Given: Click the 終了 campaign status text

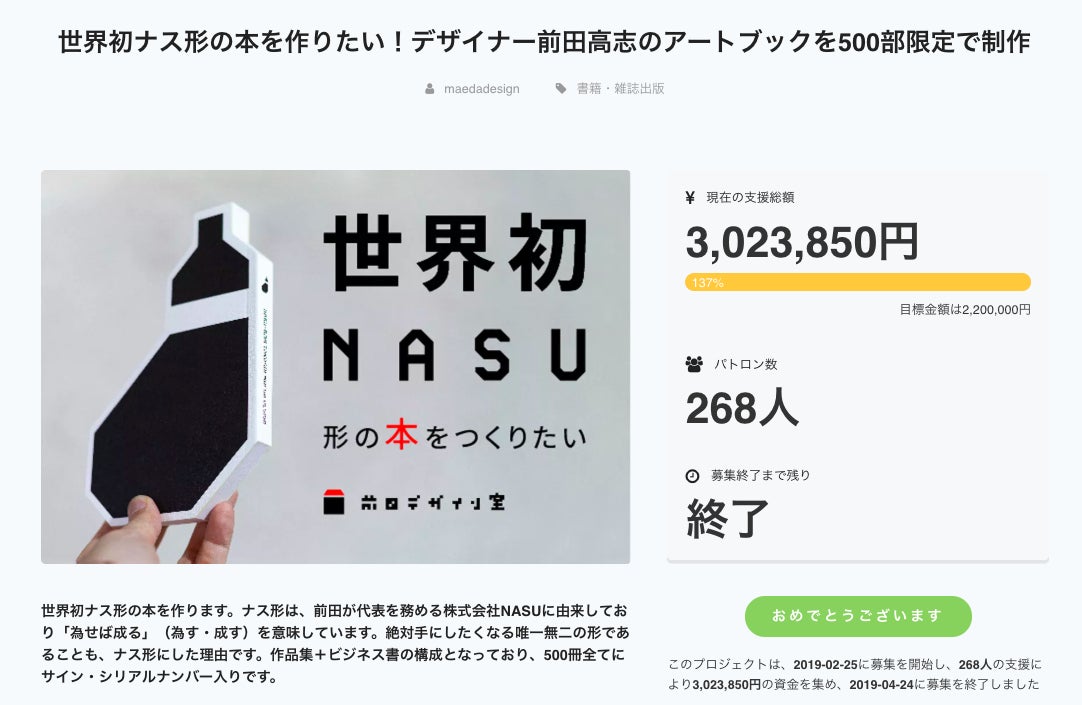Looking at the screenshot, I should (x=728, y=518).
